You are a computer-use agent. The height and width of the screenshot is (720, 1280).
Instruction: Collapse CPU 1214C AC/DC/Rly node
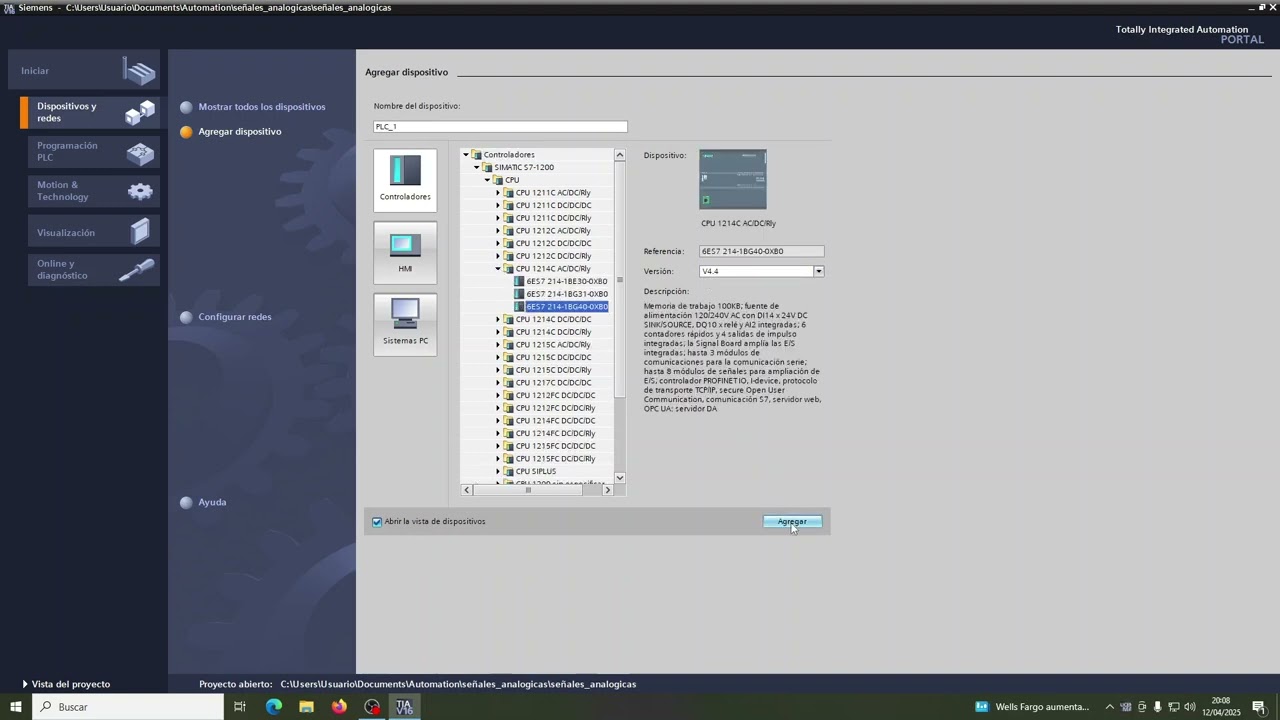pyautogui.click(x=498, y=269)
